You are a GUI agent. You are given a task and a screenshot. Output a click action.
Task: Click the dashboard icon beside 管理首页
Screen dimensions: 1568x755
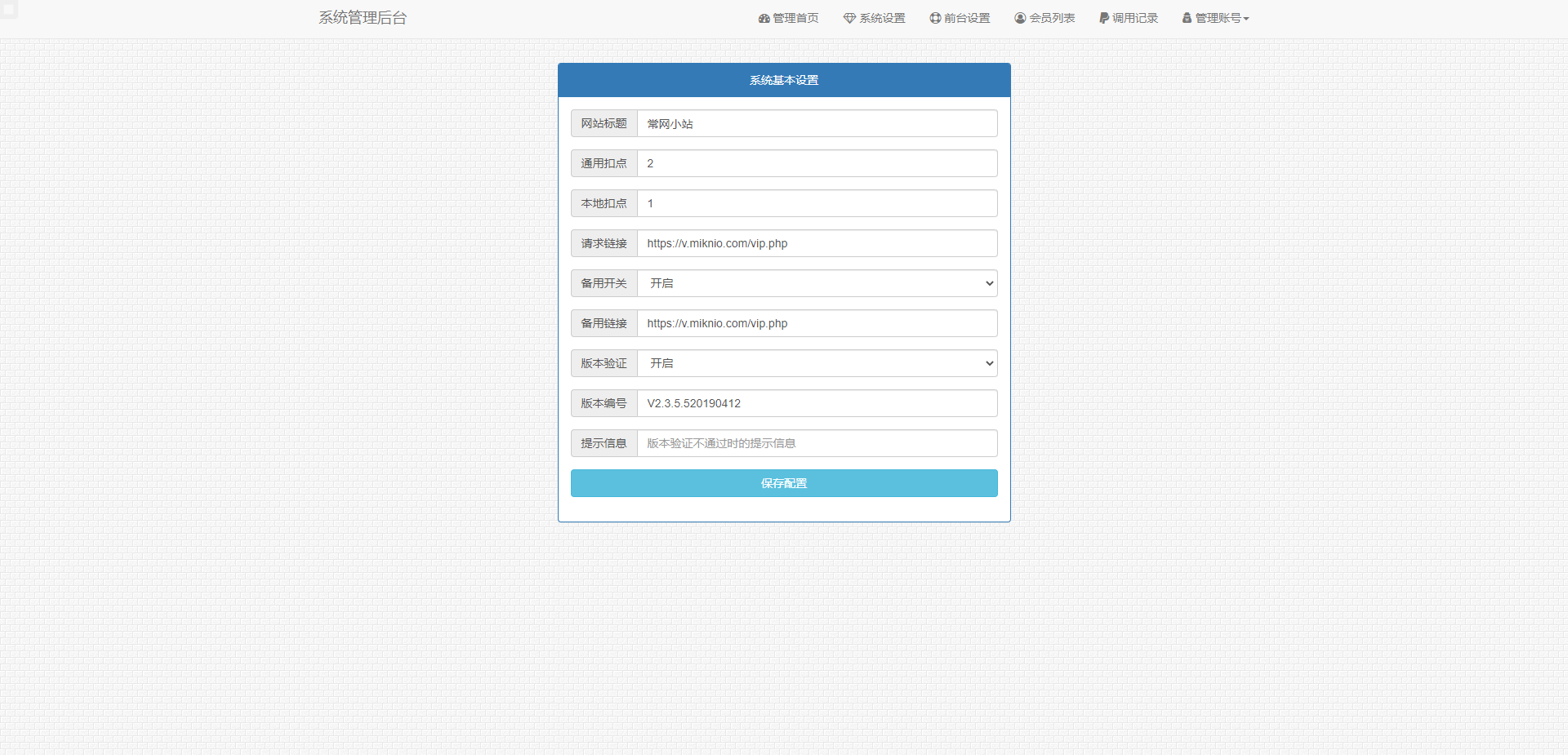point(763,17)
